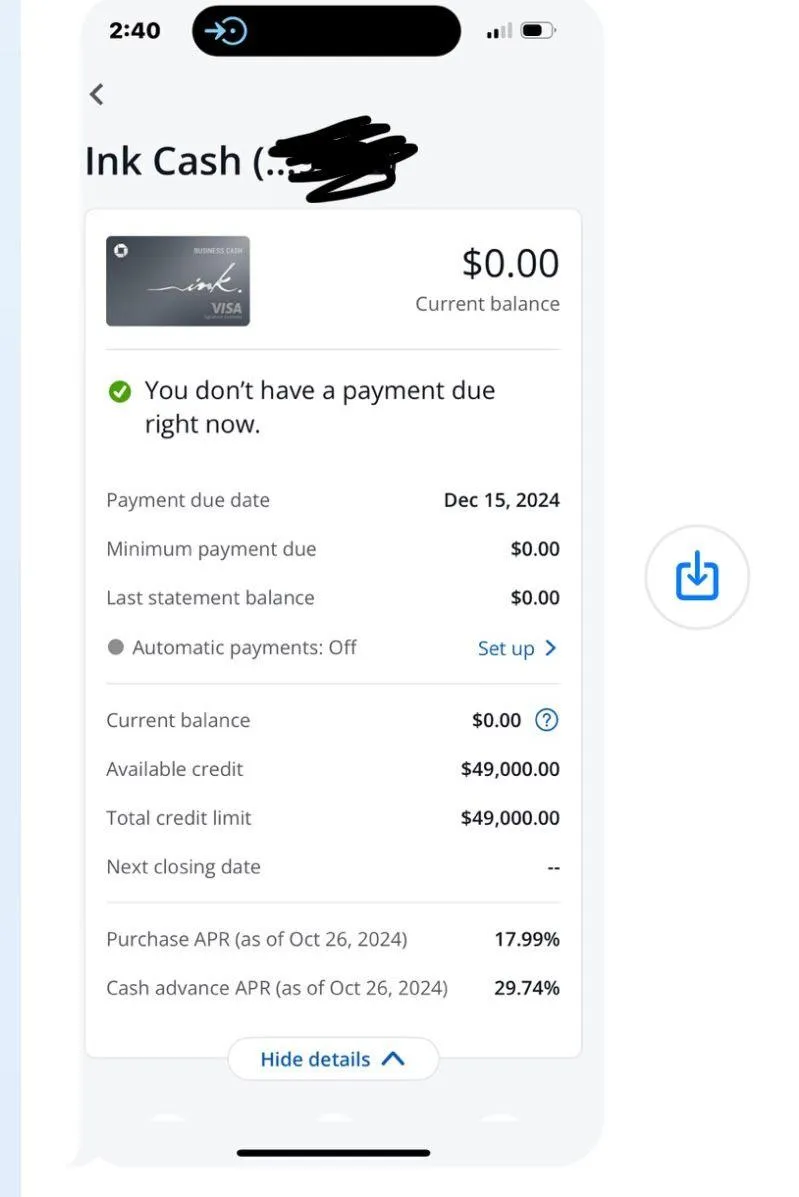Tap the gray automatic payments status dot

pyautogui.click(x=116, y=647)
